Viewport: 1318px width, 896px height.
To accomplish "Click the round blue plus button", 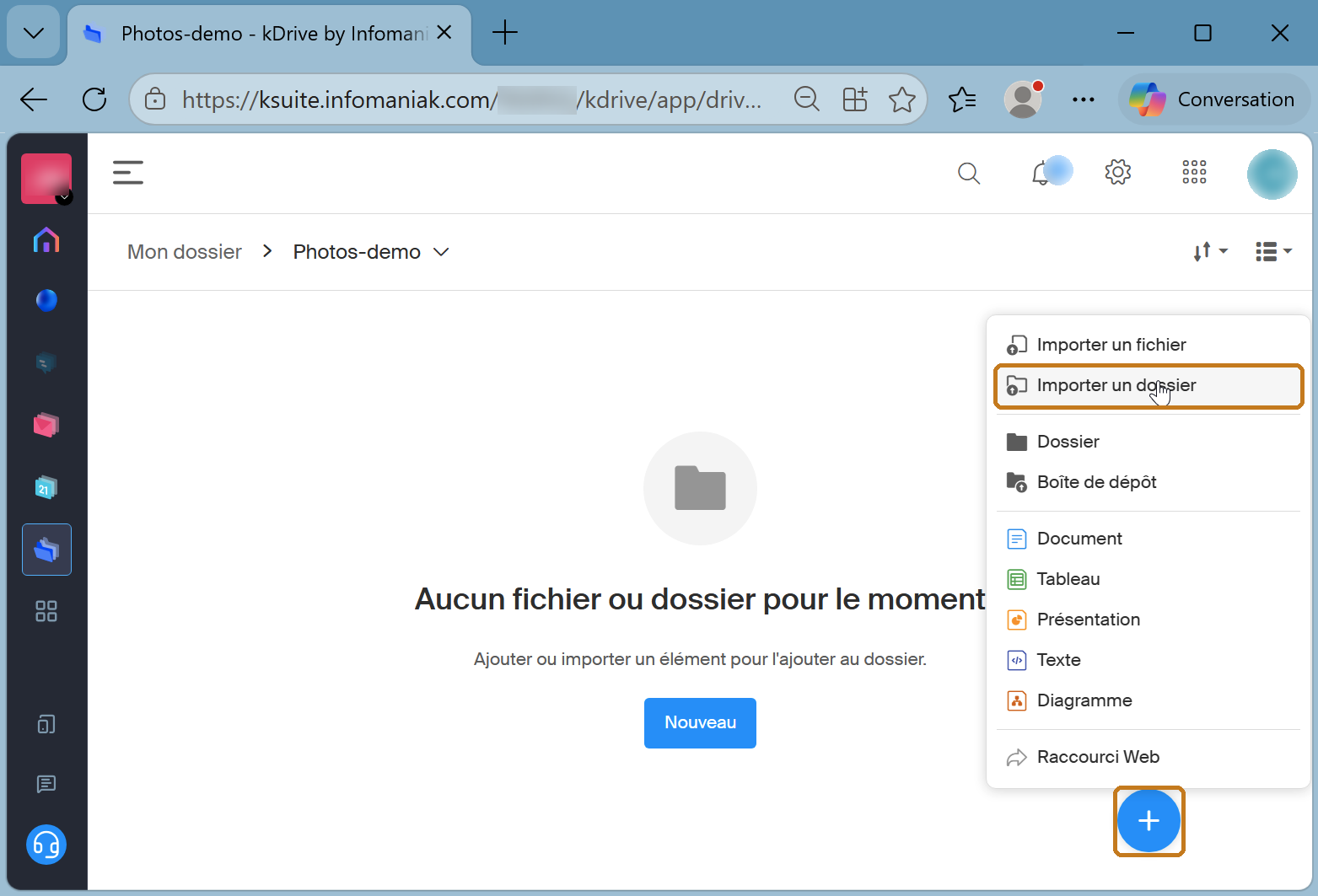I will (x=1149, y=821).
